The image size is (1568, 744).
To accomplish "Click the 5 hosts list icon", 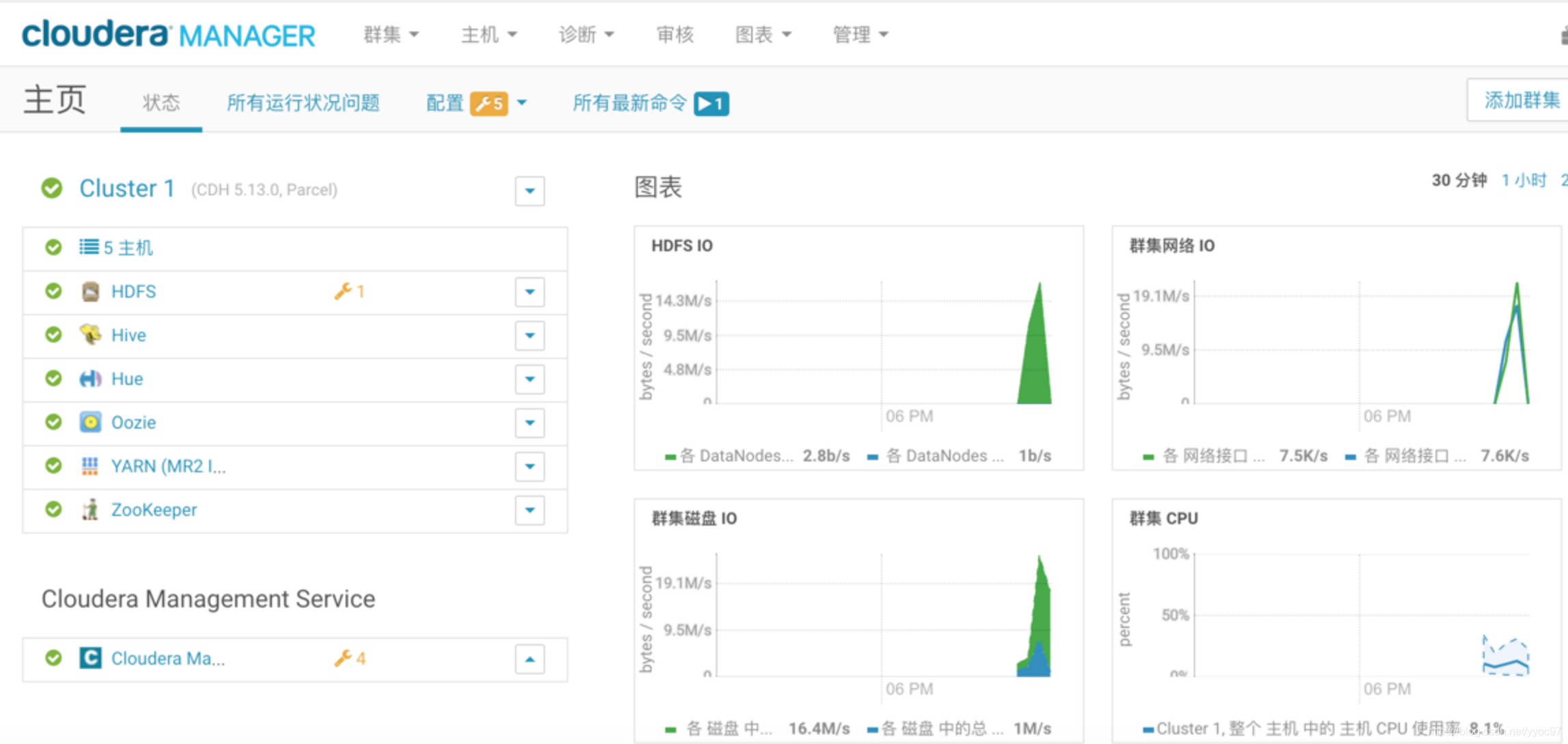I will 89,247.
